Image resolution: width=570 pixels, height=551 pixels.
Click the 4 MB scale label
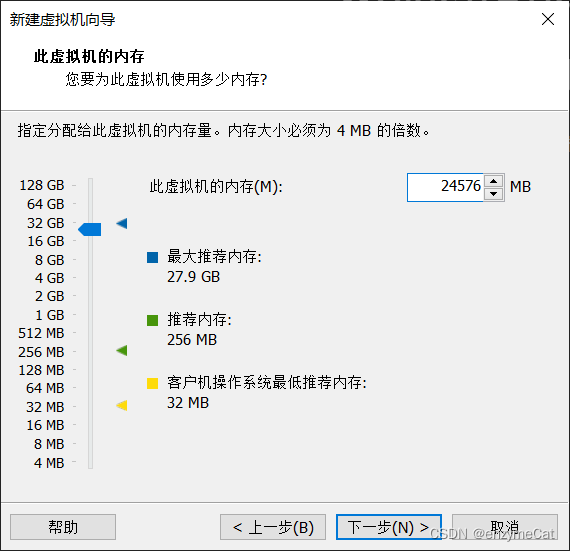pyautogui.click(x=49, y=463)
